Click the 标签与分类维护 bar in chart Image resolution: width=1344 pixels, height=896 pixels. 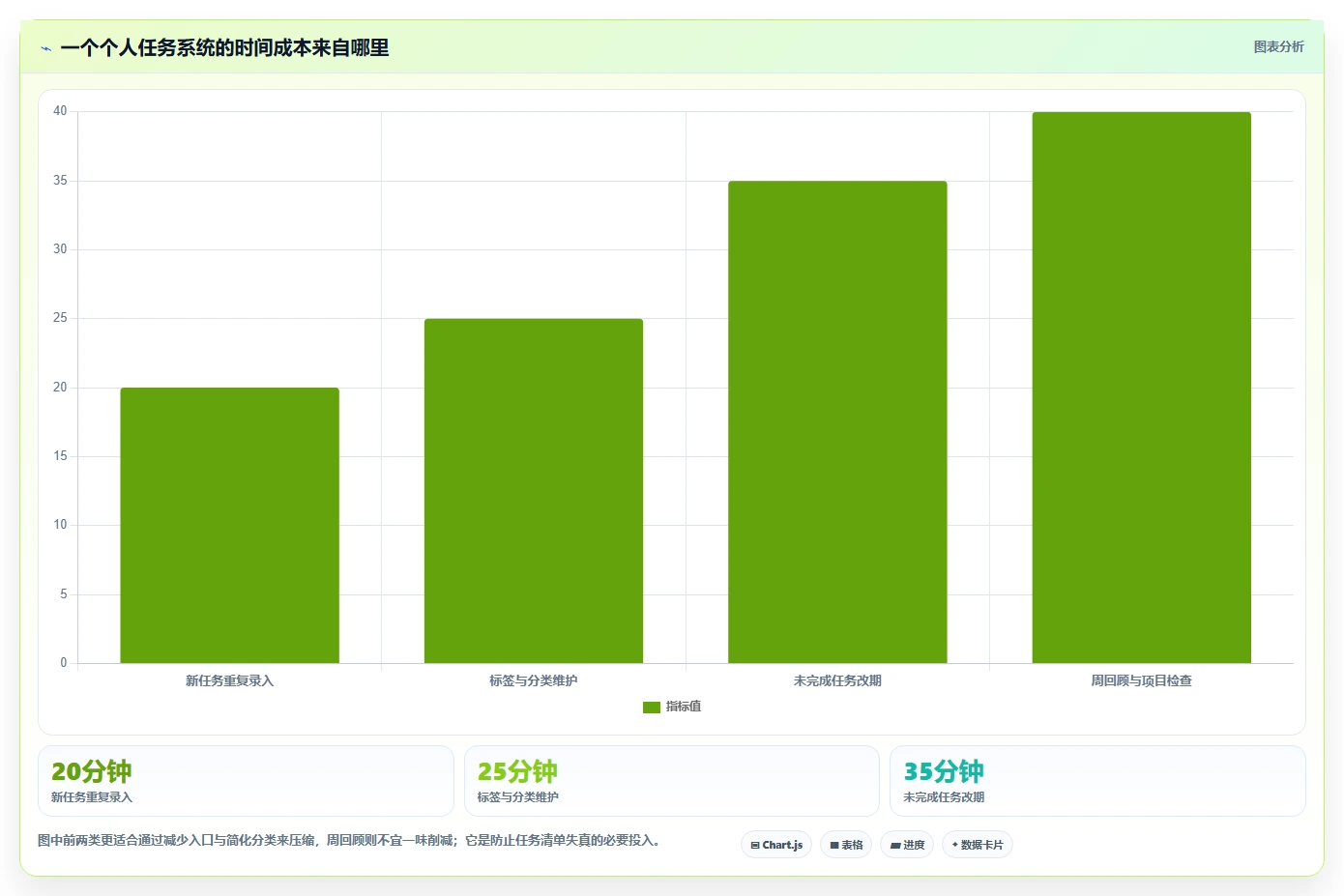point(534,491)
